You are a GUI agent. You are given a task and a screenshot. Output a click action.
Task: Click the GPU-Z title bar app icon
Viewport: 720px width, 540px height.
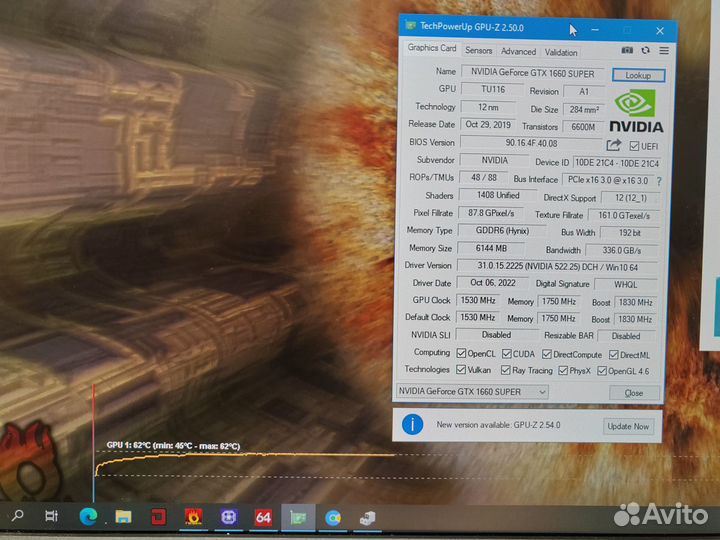click(x=410, y=25)
